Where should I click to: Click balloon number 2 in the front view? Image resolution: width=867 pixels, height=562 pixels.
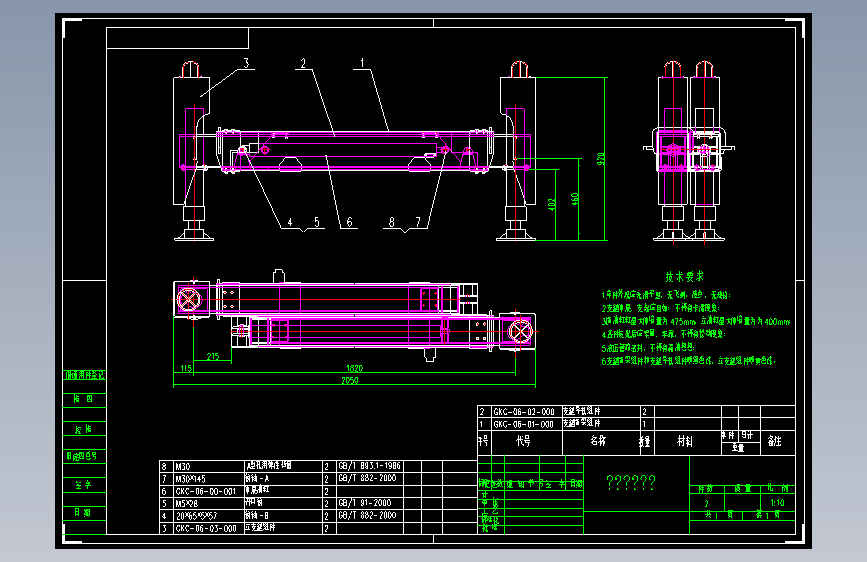click(x=303, y=63)
